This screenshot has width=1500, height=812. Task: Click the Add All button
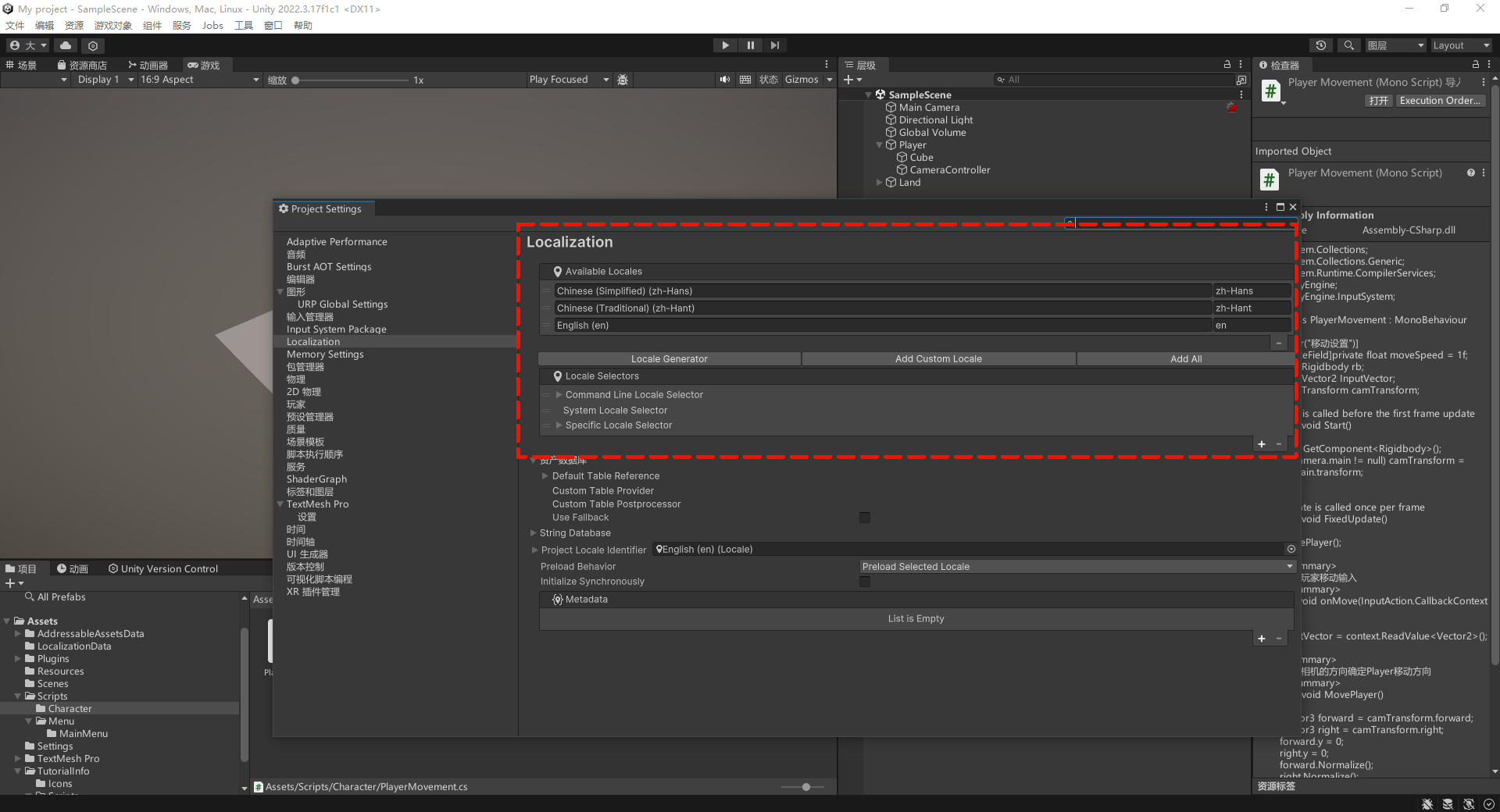[x=1186, y=359]
